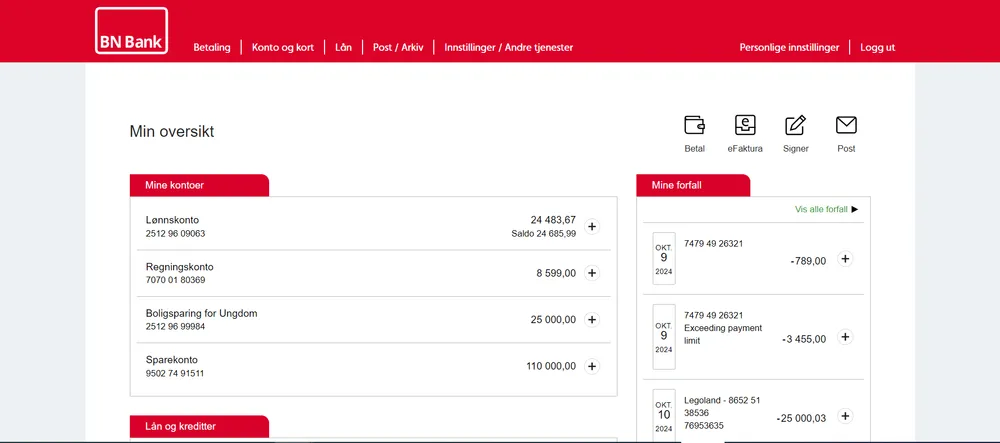Open Personlige innstillinger
1000x443 pixels.
789,47
